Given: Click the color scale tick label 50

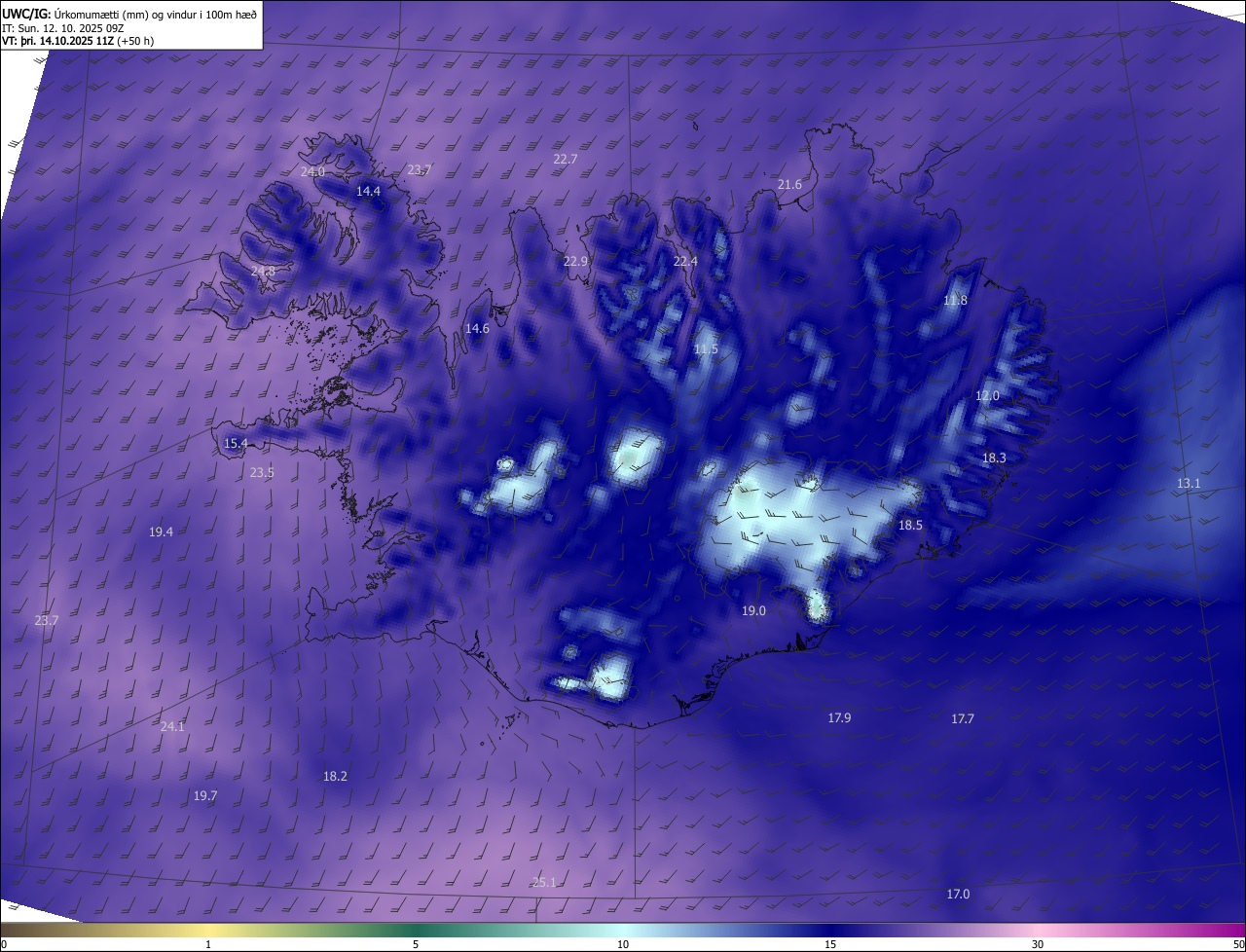Looking at the screenshot, I should [x=1237, y=945].
